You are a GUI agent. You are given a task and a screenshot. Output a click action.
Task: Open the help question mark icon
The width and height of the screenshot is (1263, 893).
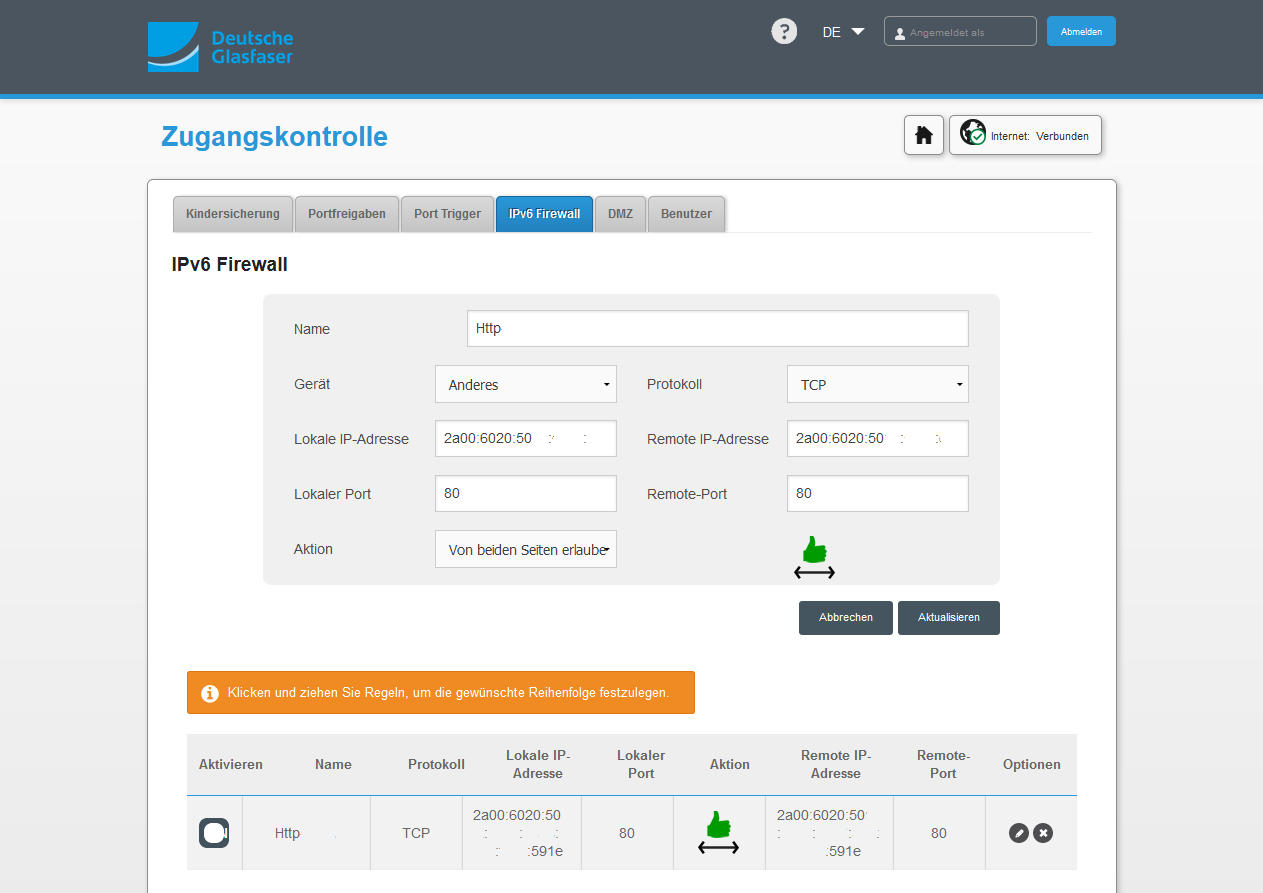point(784,31)
